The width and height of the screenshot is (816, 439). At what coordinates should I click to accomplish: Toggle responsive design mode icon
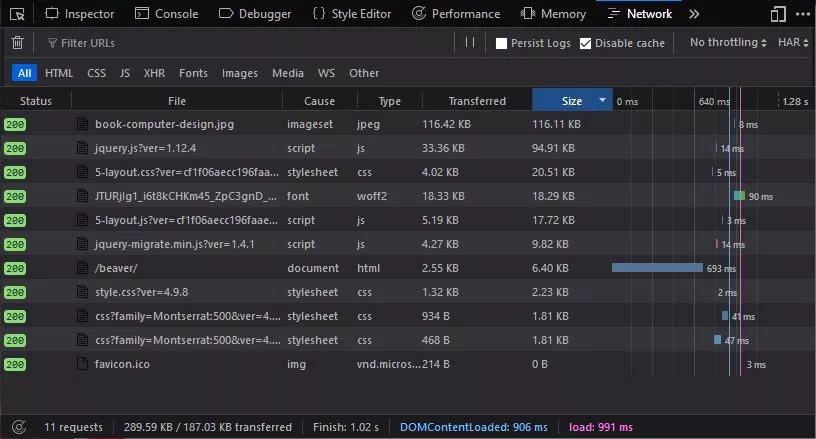pos(779,14)
